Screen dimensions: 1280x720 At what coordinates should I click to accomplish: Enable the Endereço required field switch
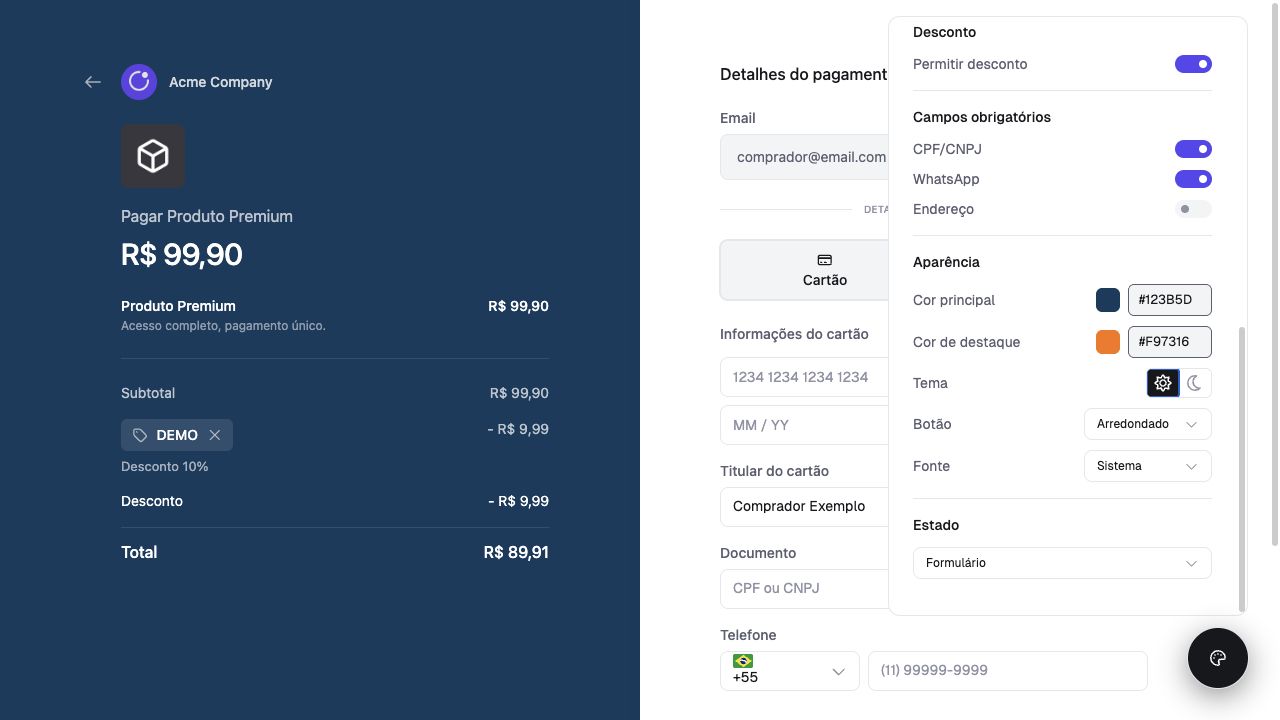(1193, 209)
